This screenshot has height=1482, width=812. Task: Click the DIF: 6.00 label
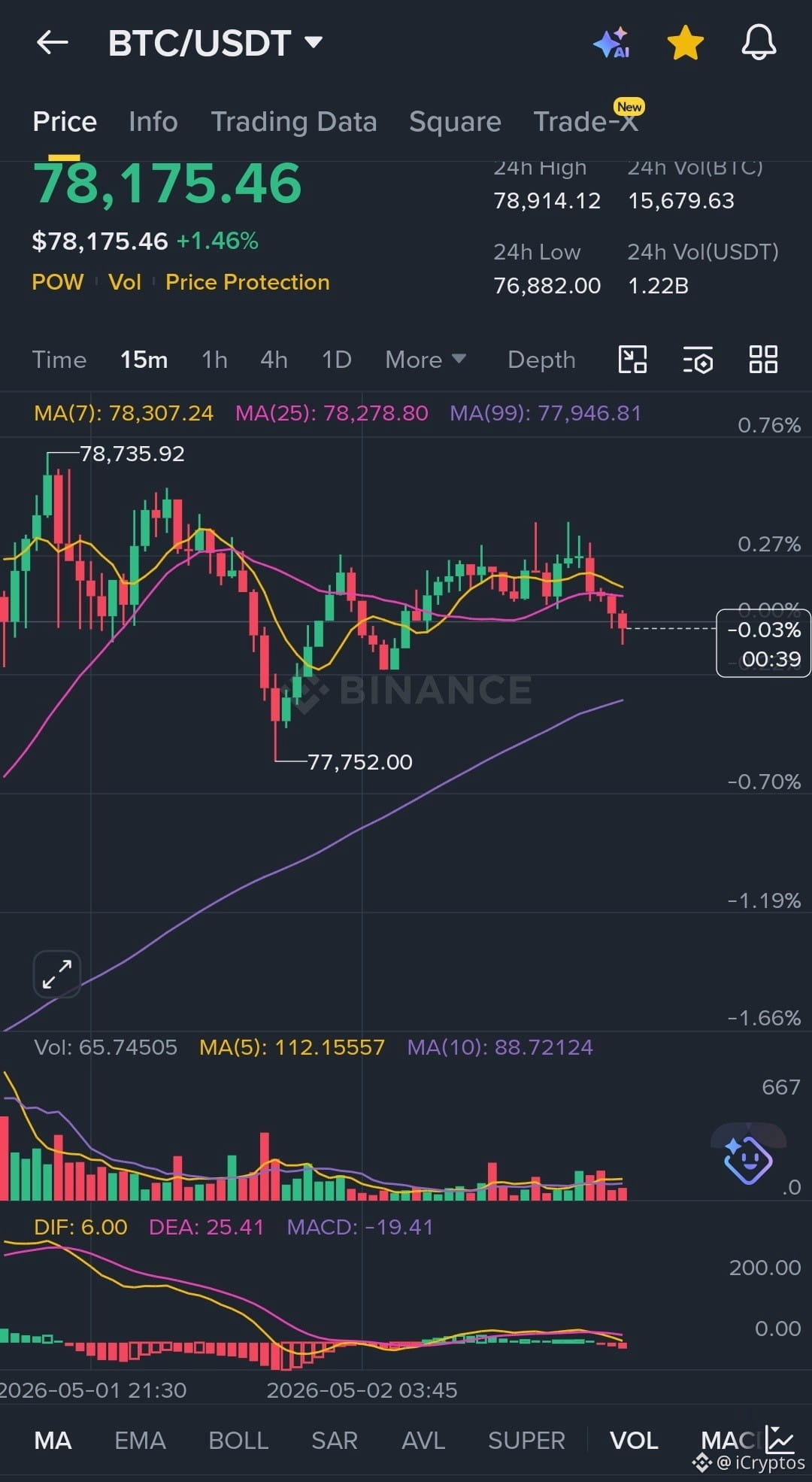point(80,1227)
